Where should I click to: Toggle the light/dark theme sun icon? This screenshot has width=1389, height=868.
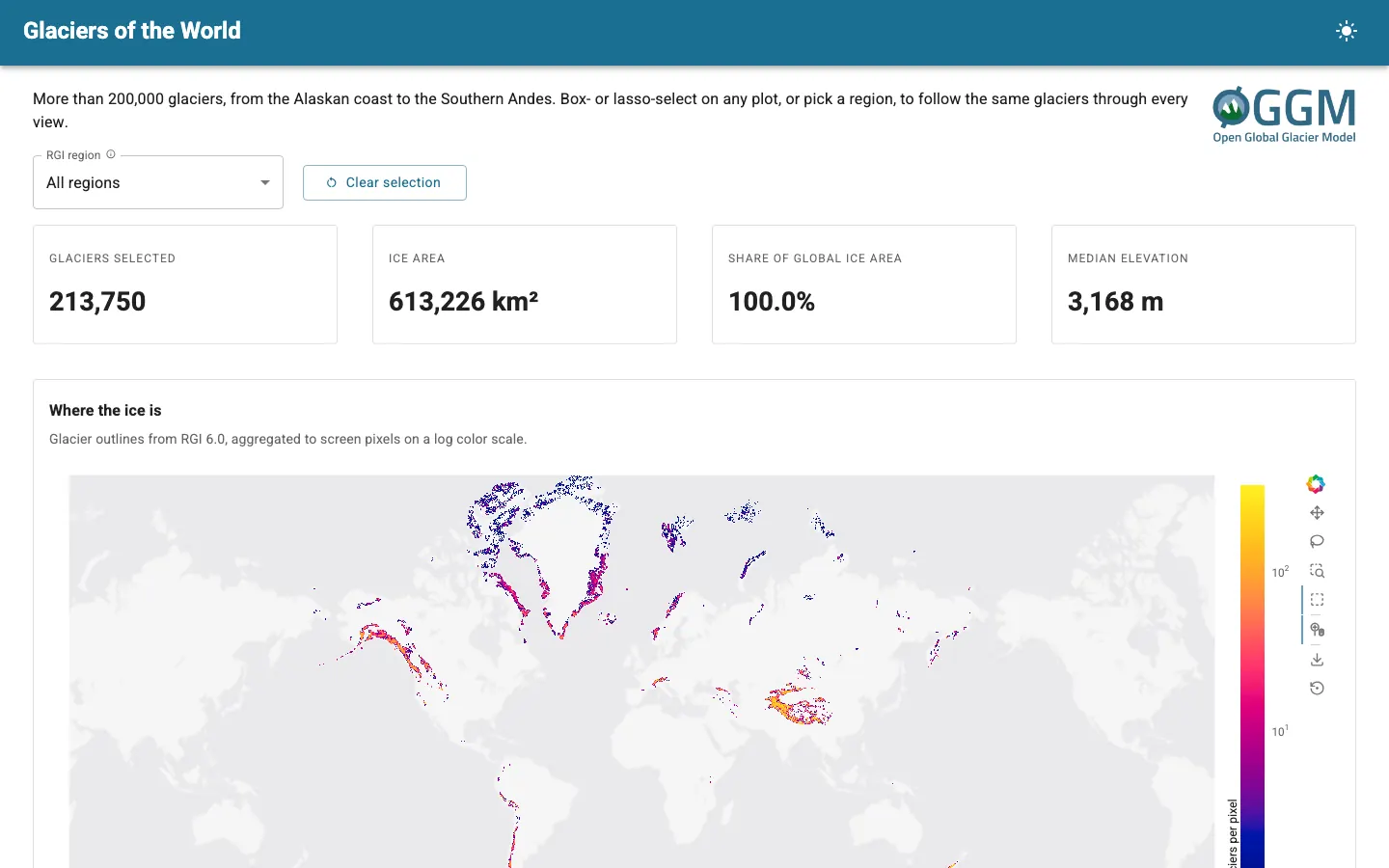tap(1347, 31)
